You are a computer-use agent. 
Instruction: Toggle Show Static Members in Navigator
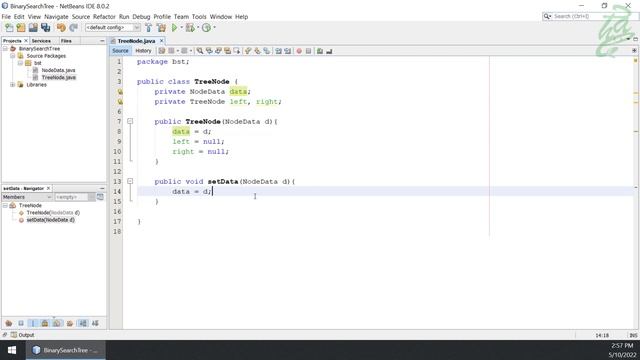(x=33, y=323)
